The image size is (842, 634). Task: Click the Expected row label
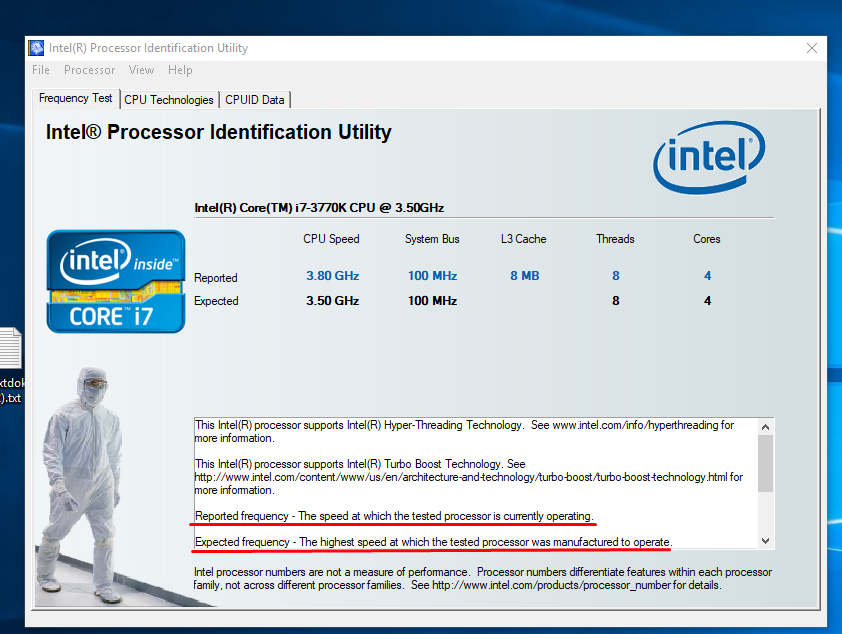[216, 301]
